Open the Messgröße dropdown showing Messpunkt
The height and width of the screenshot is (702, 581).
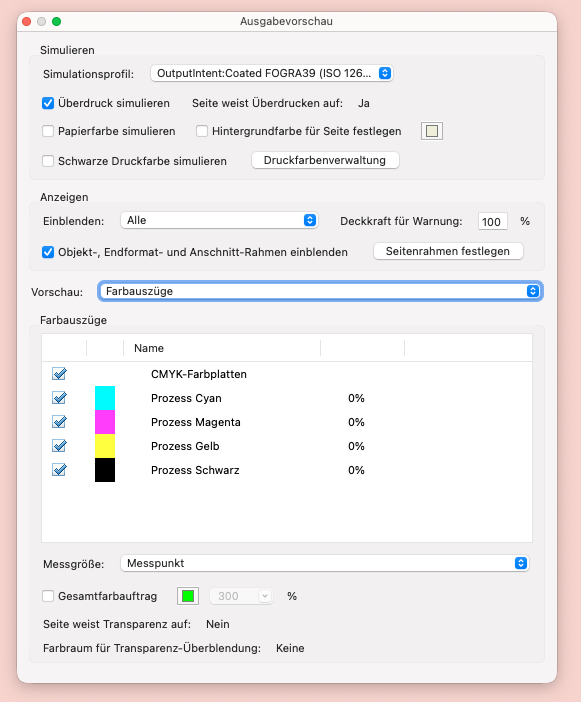[325, 563]
